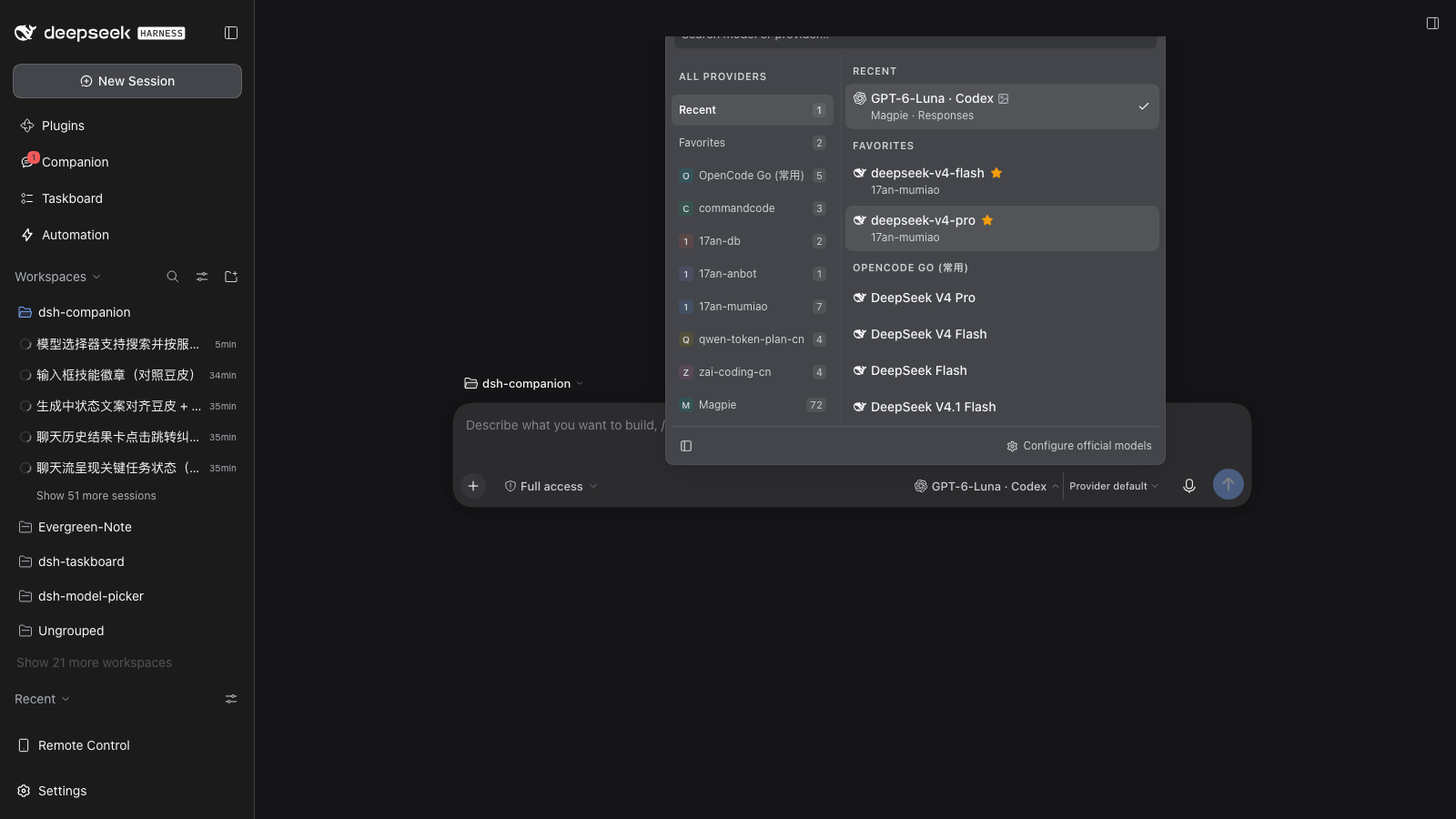Add new workspace folder icon
Image resolution: width=1456 pixels, height=819 pixels.
[231, 277]
